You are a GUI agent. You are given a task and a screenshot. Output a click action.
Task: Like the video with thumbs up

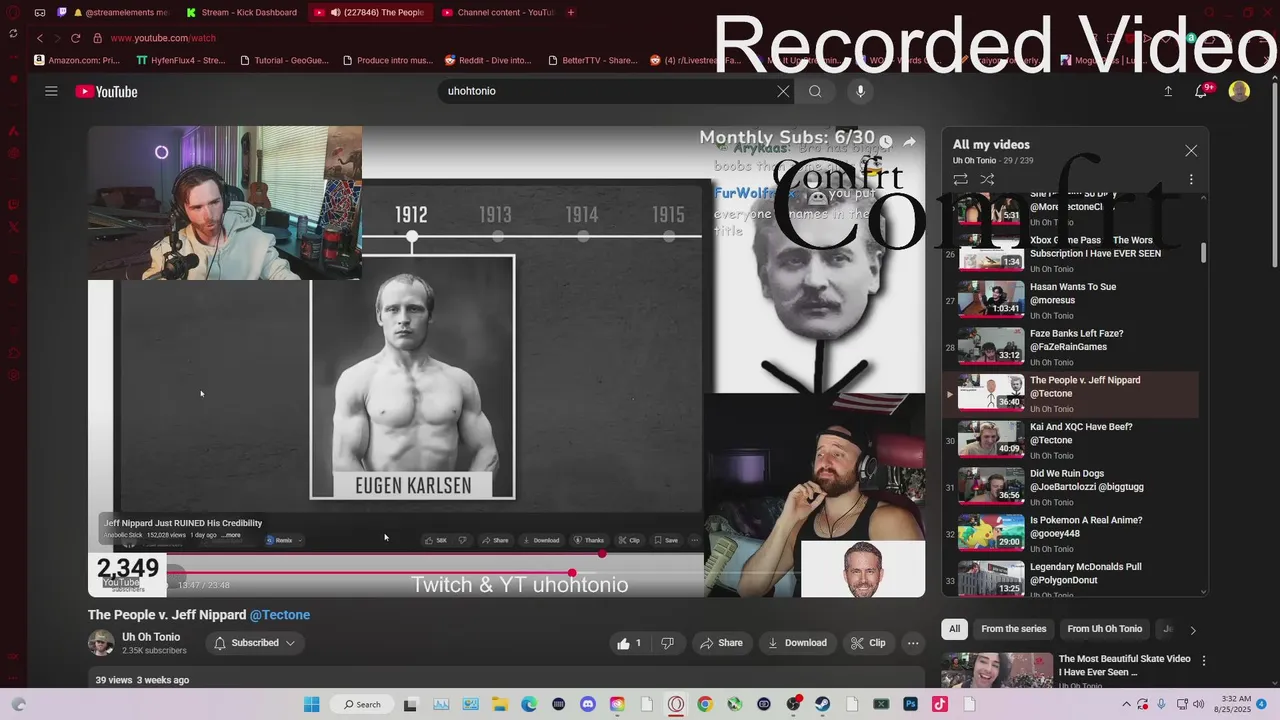[x=630, y=643]
